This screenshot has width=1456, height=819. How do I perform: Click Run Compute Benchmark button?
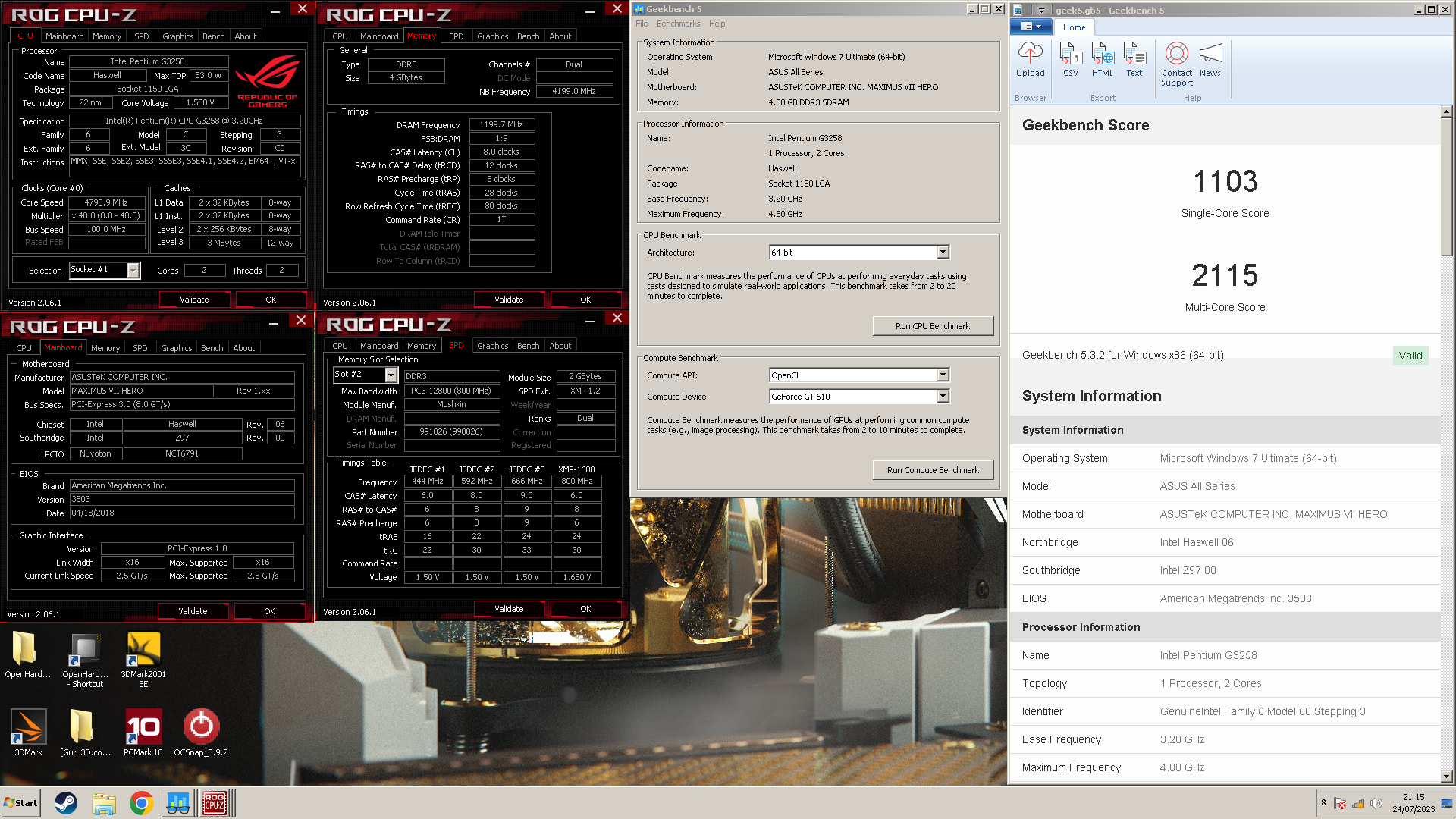pyautogui.click(x=932, y=470)
